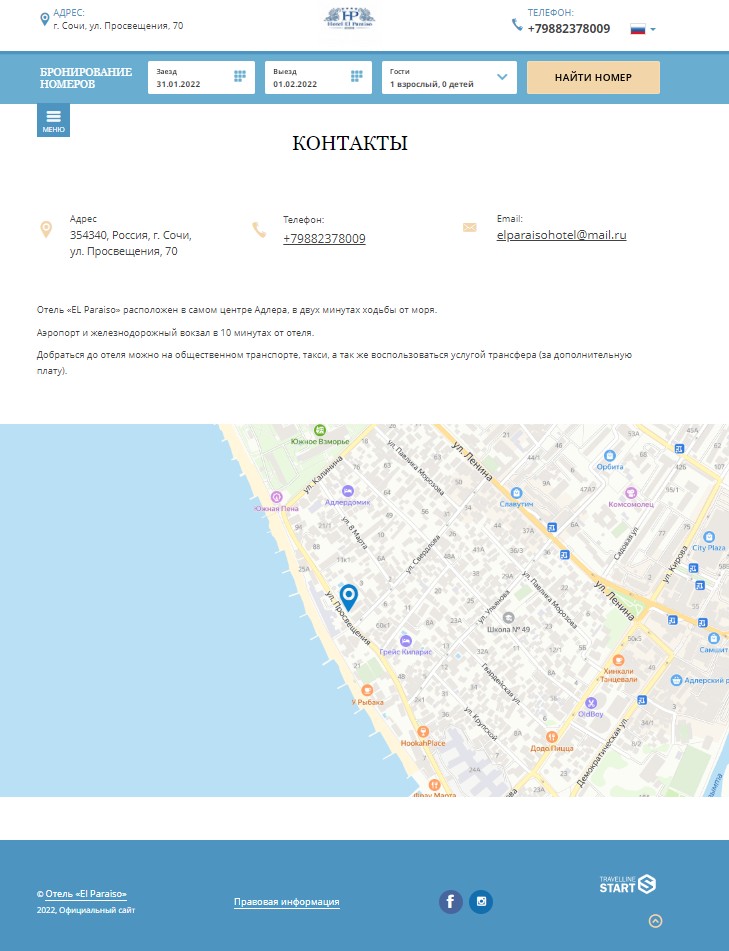Click the scroll-to-top arrow button
729x951 pixels.
pyautogui.click(x=656, y=921)
